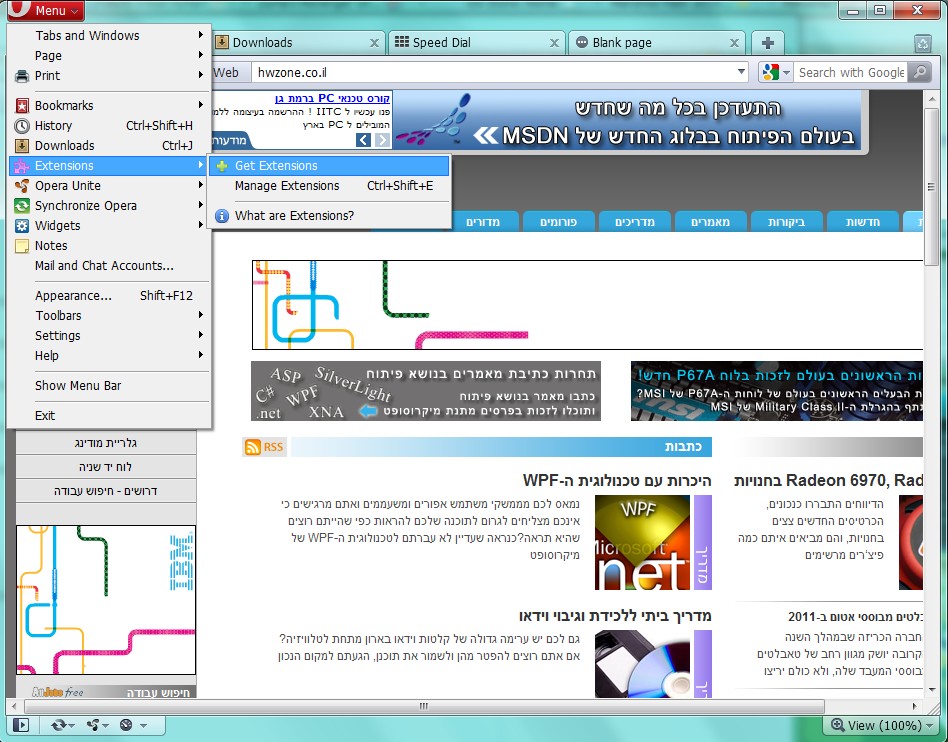Click the IITC PC course ad link
948x742 pixels.
[332, 98]
